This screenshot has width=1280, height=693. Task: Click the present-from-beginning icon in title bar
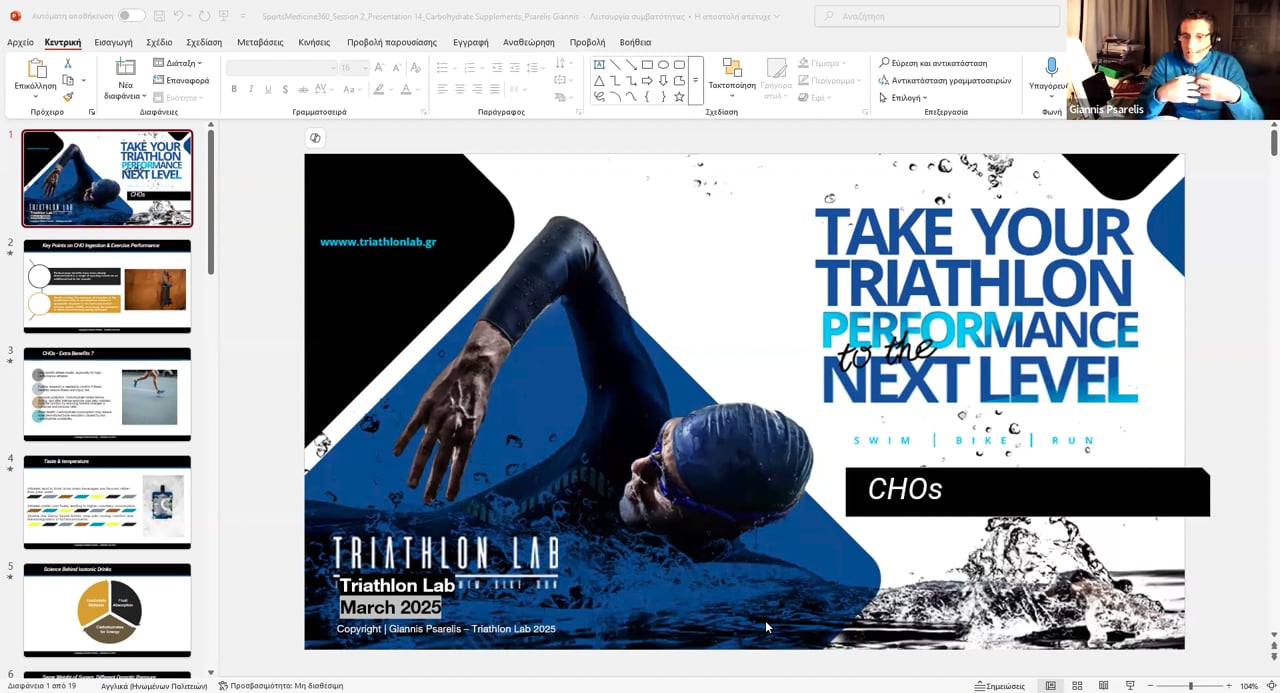tap(225, 16)
